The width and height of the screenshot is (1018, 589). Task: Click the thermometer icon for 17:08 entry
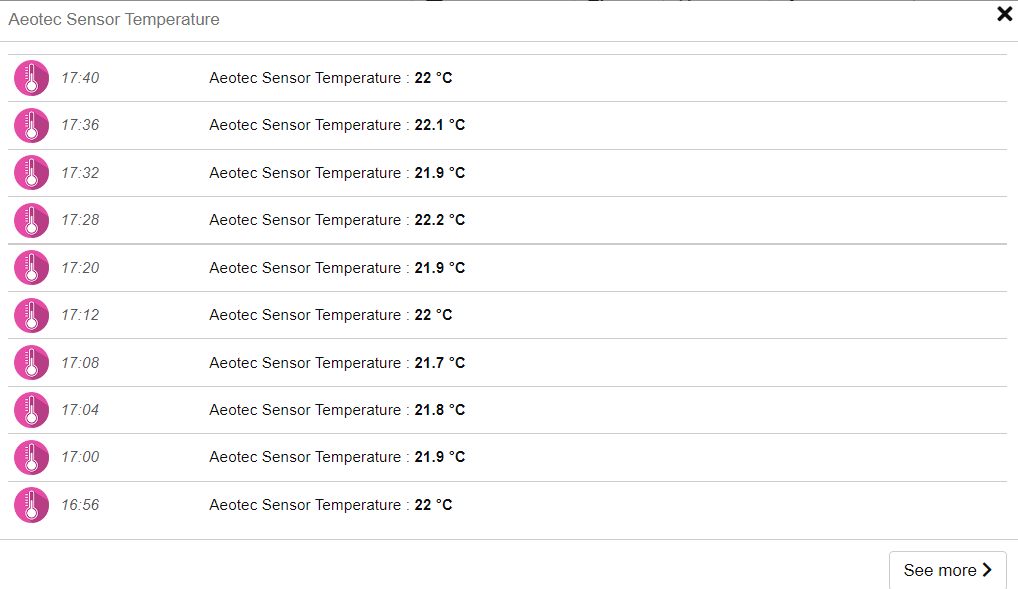pyautogui.click(x=31, y=362)
